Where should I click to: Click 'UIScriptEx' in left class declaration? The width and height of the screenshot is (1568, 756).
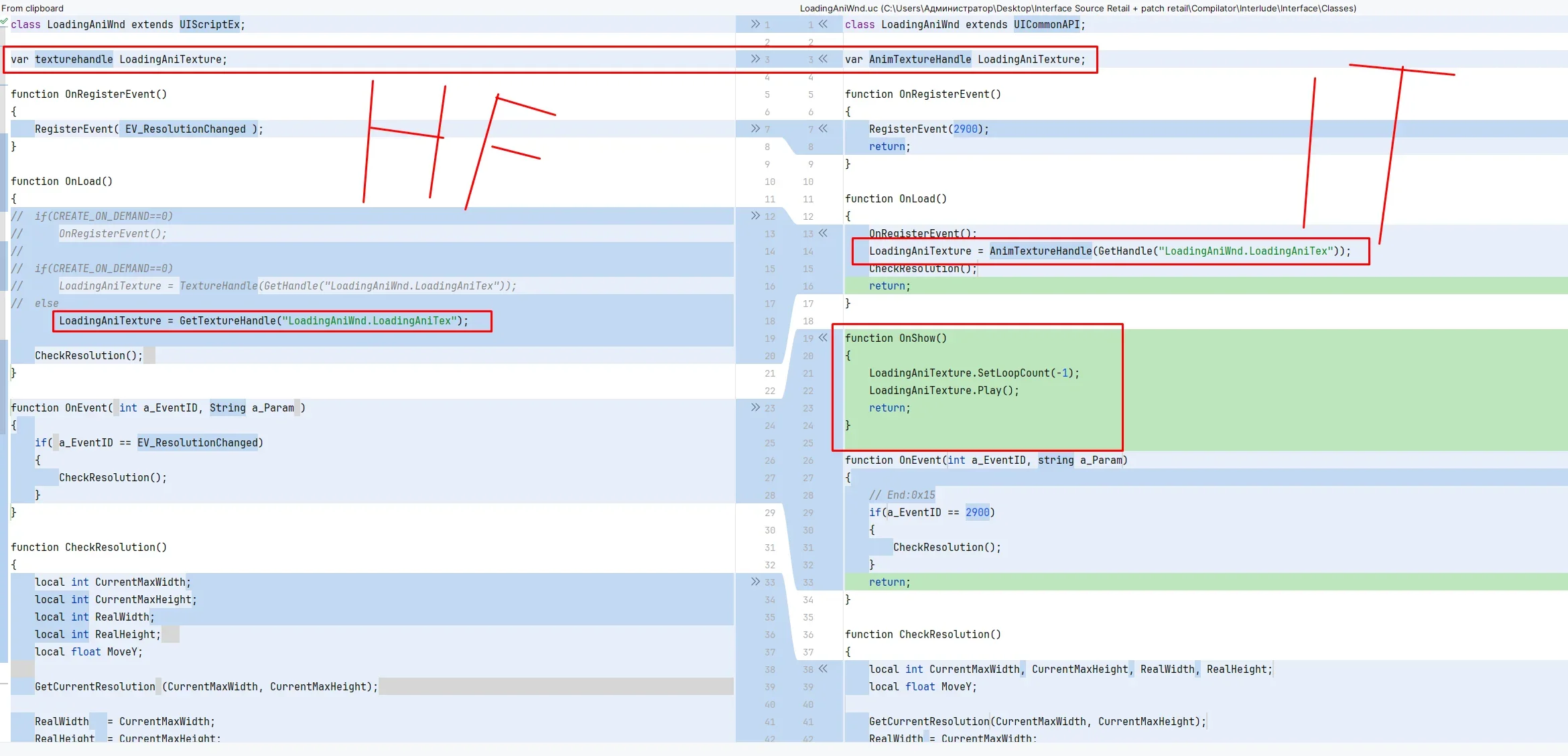click(x=209, y=24)
